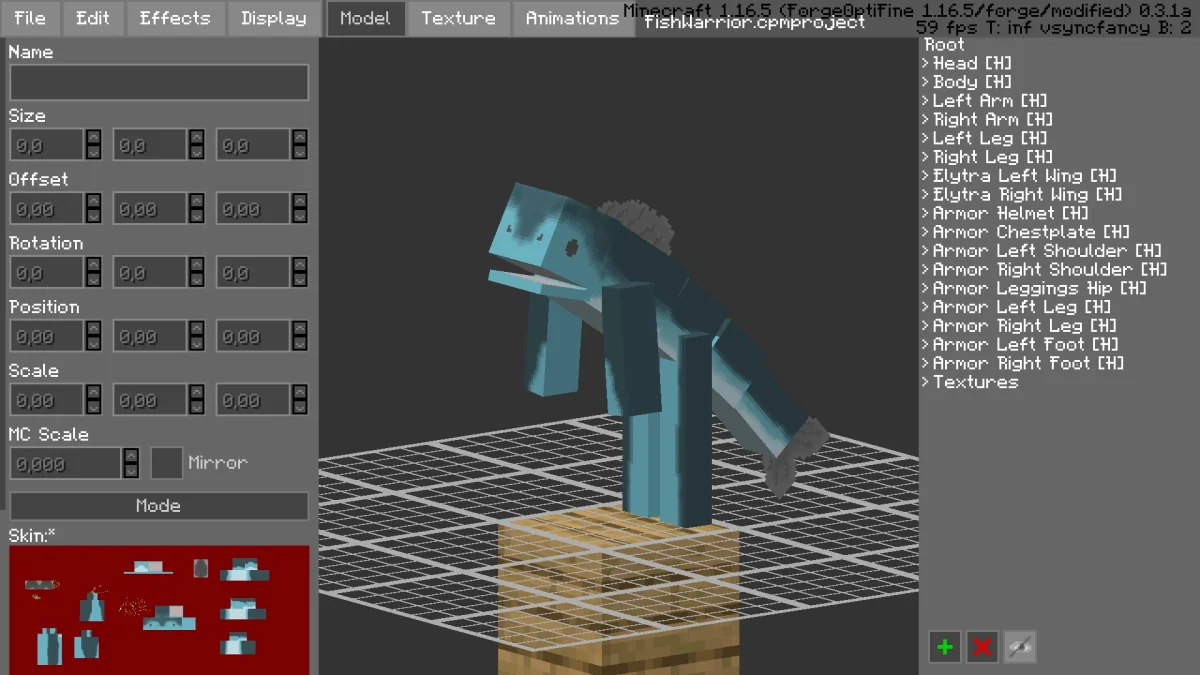Image resolution: width=1200 pixels, height=675 pixels.
Task: Increase third Position value with up arrow
Action: 299,329
